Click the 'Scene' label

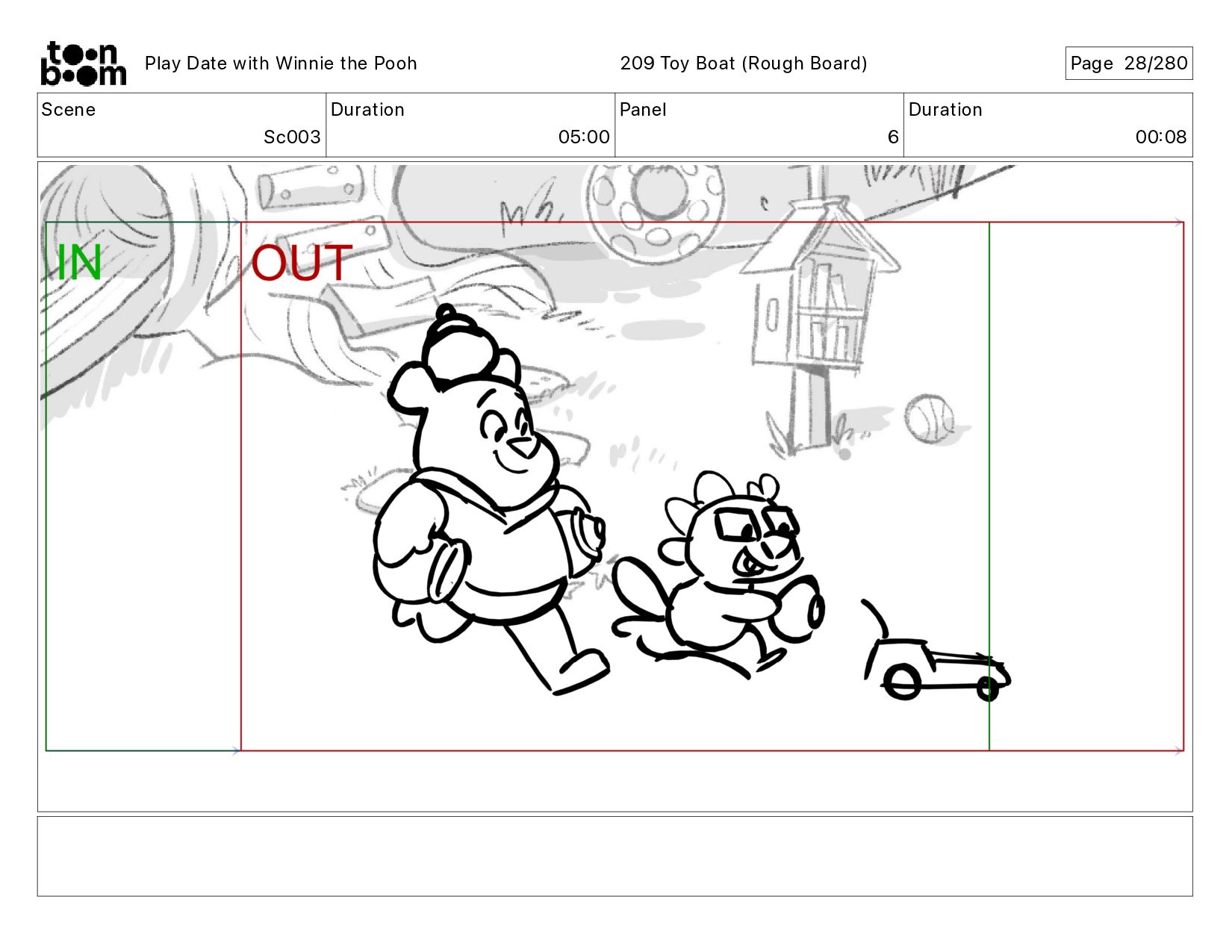[69, 110]
